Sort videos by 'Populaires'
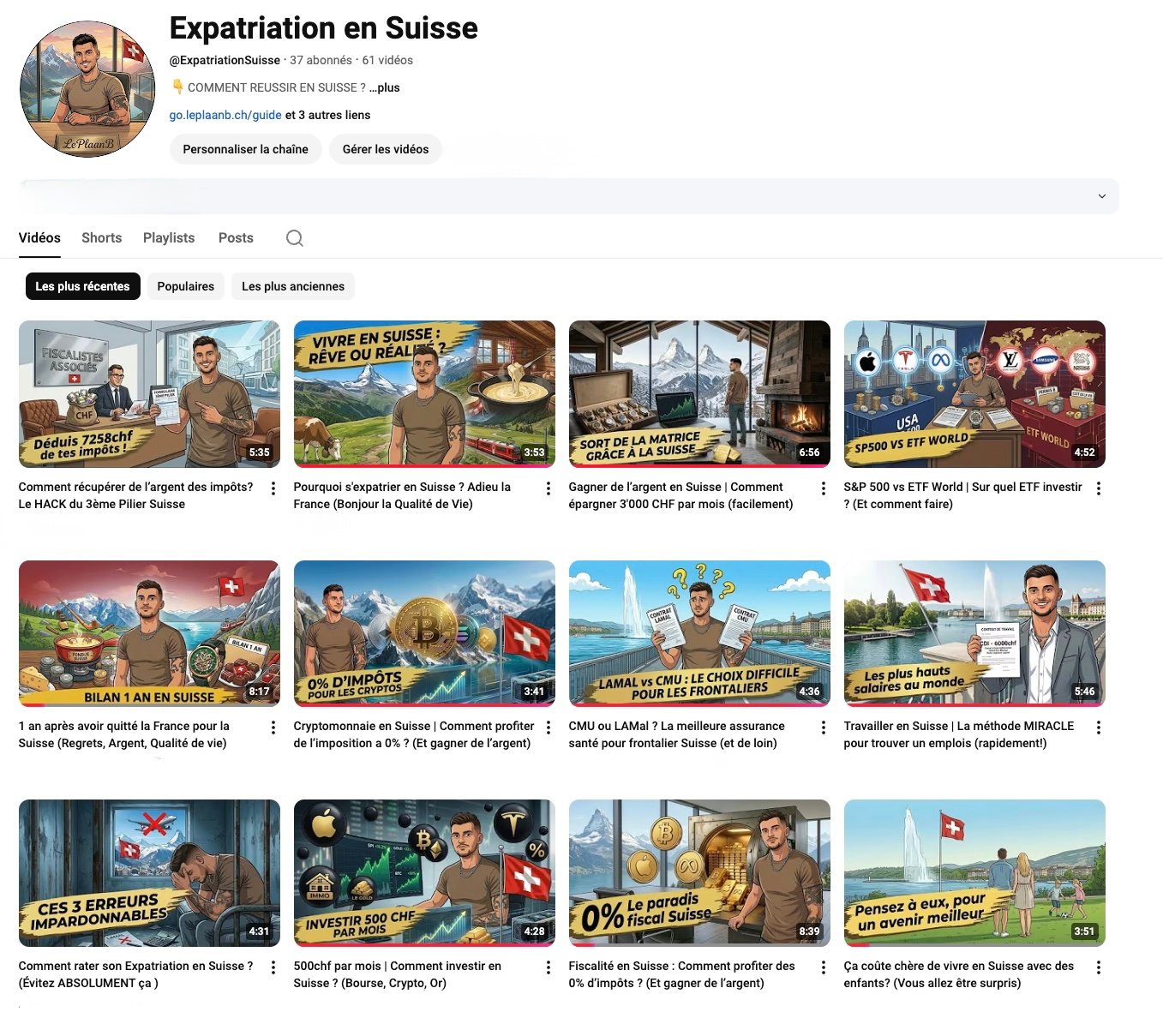Viewport: 1163px width, 1036px height. 185,286
